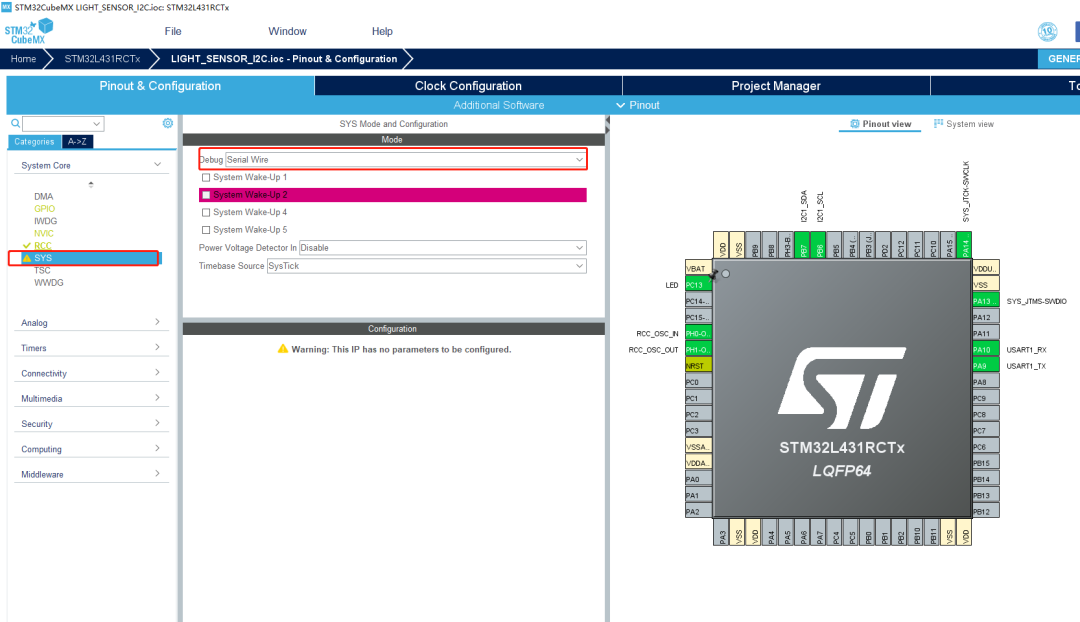Select the PA11 pin on chip
The image size is (1080, 622).
(x=985, y=333)
